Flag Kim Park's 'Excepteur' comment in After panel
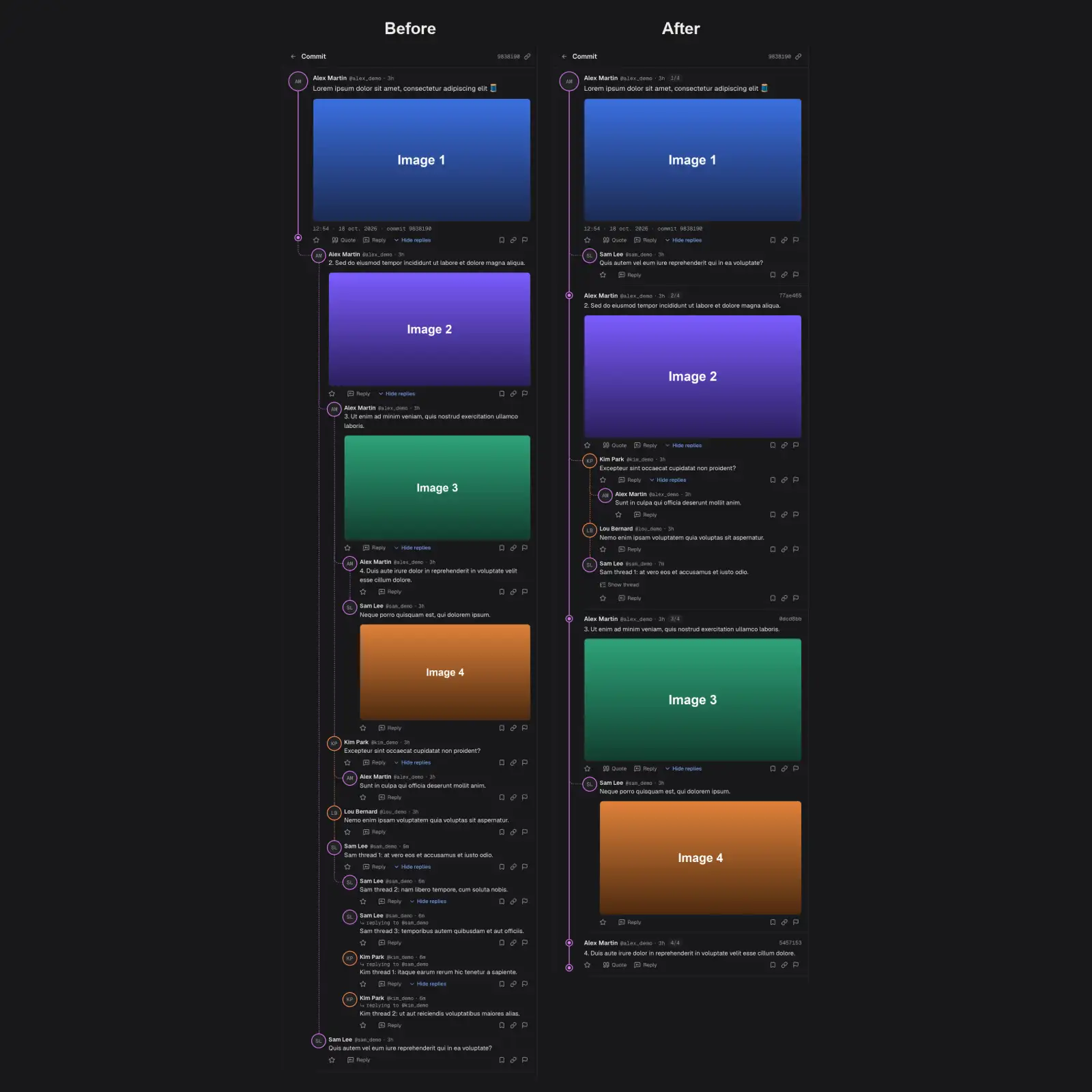 click(796, 480)
